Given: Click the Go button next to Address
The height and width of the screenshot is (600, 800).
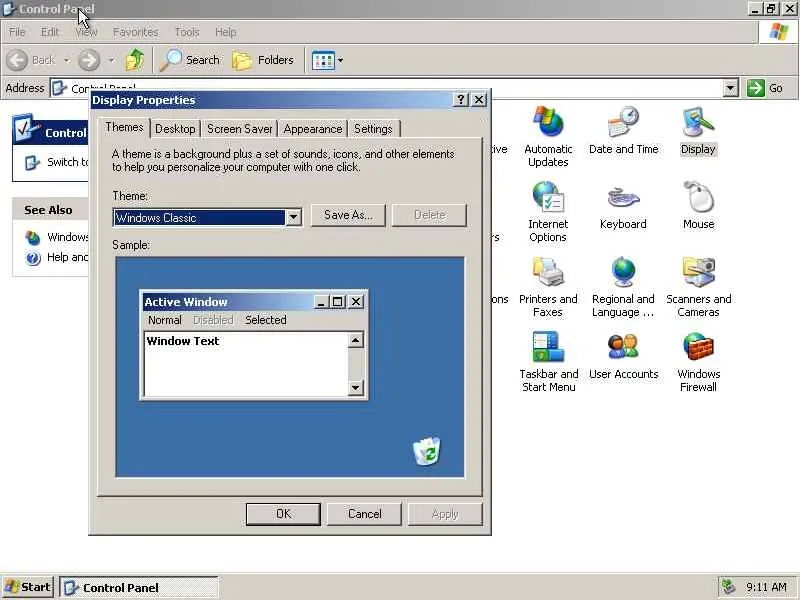Looking at the screenshot, I should point(765,88).
